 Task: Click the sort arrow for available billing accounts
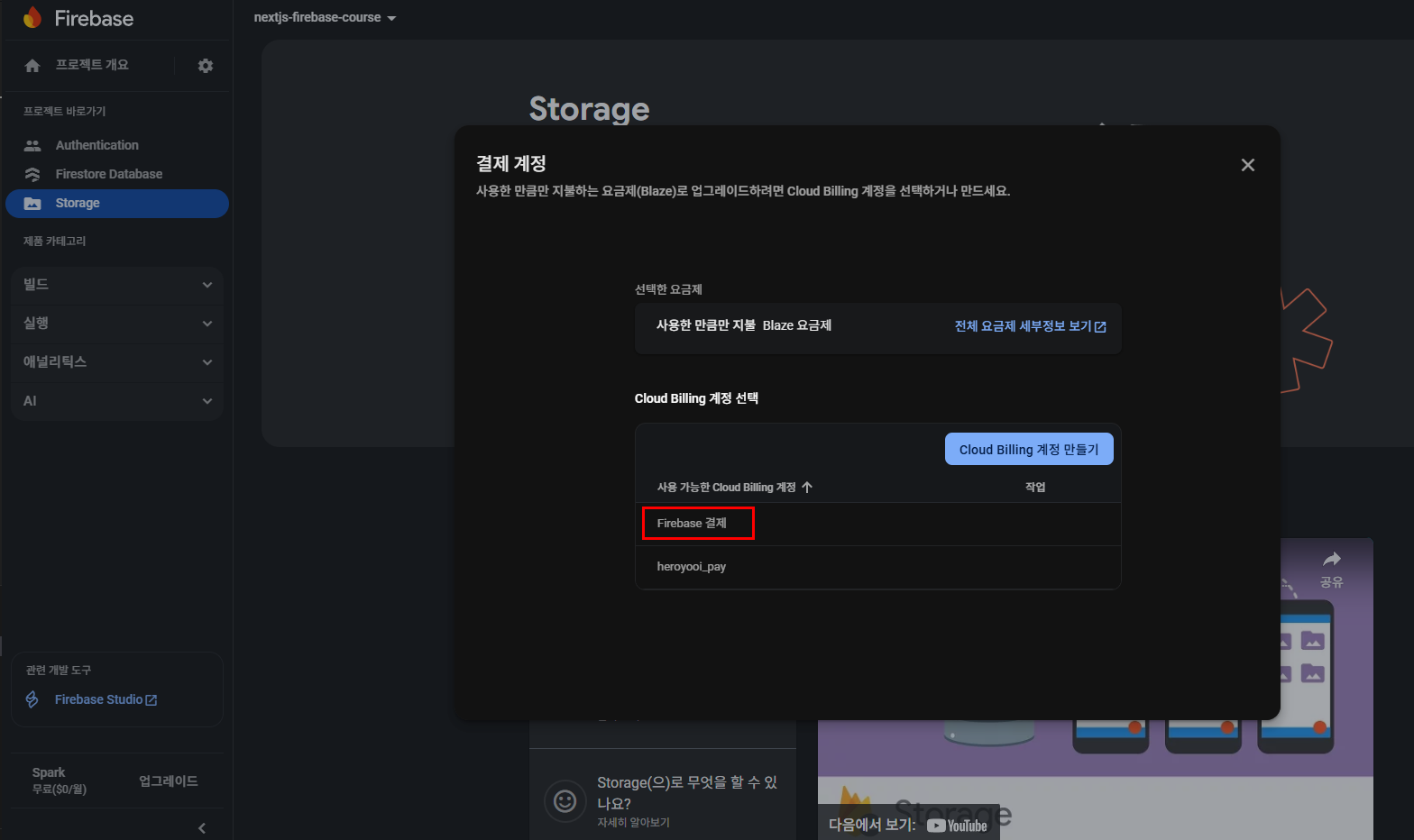tap(807, 488)
